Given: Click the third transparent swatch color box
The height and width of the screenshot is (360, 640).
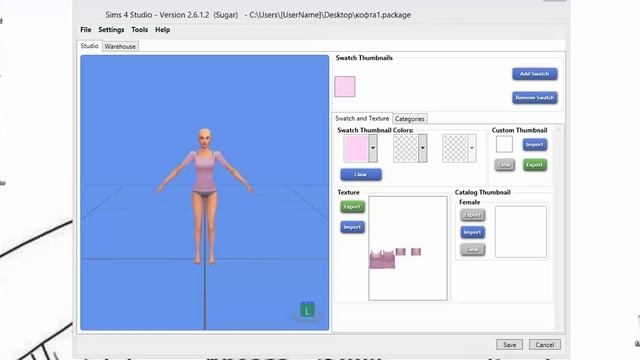Looking at the screenshot, I should click(455, 149).
